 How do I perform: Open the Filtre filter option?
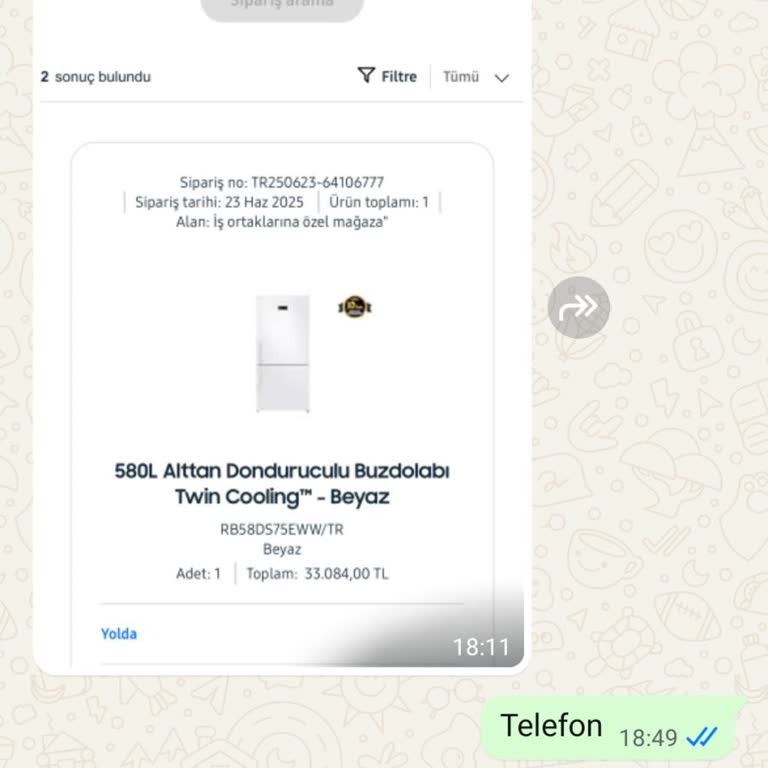pos(387,76)
